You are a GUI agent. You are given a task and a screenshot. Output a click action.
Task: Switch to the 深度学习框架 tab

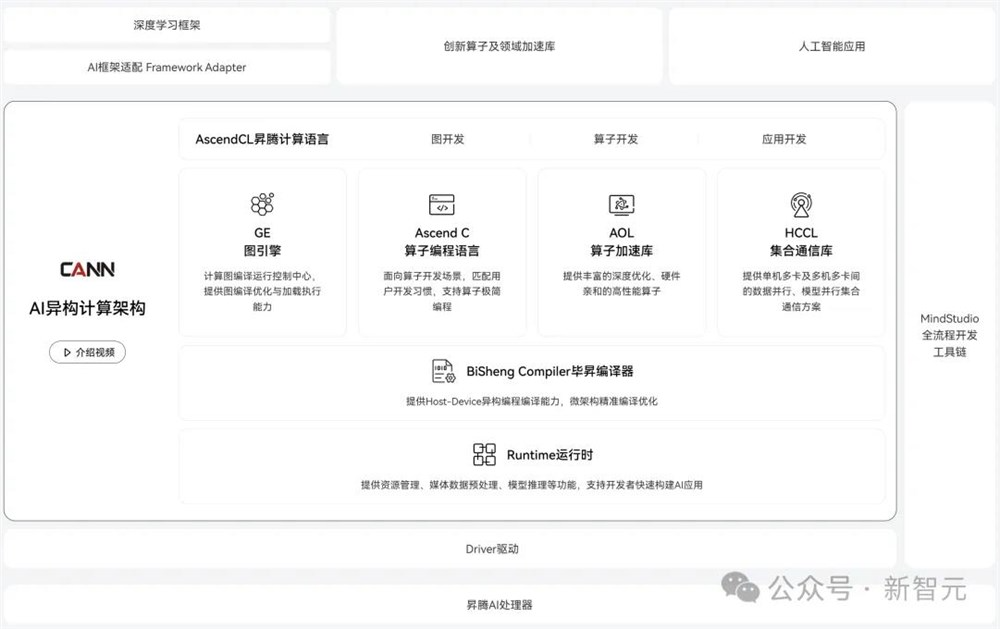point(165,23)
